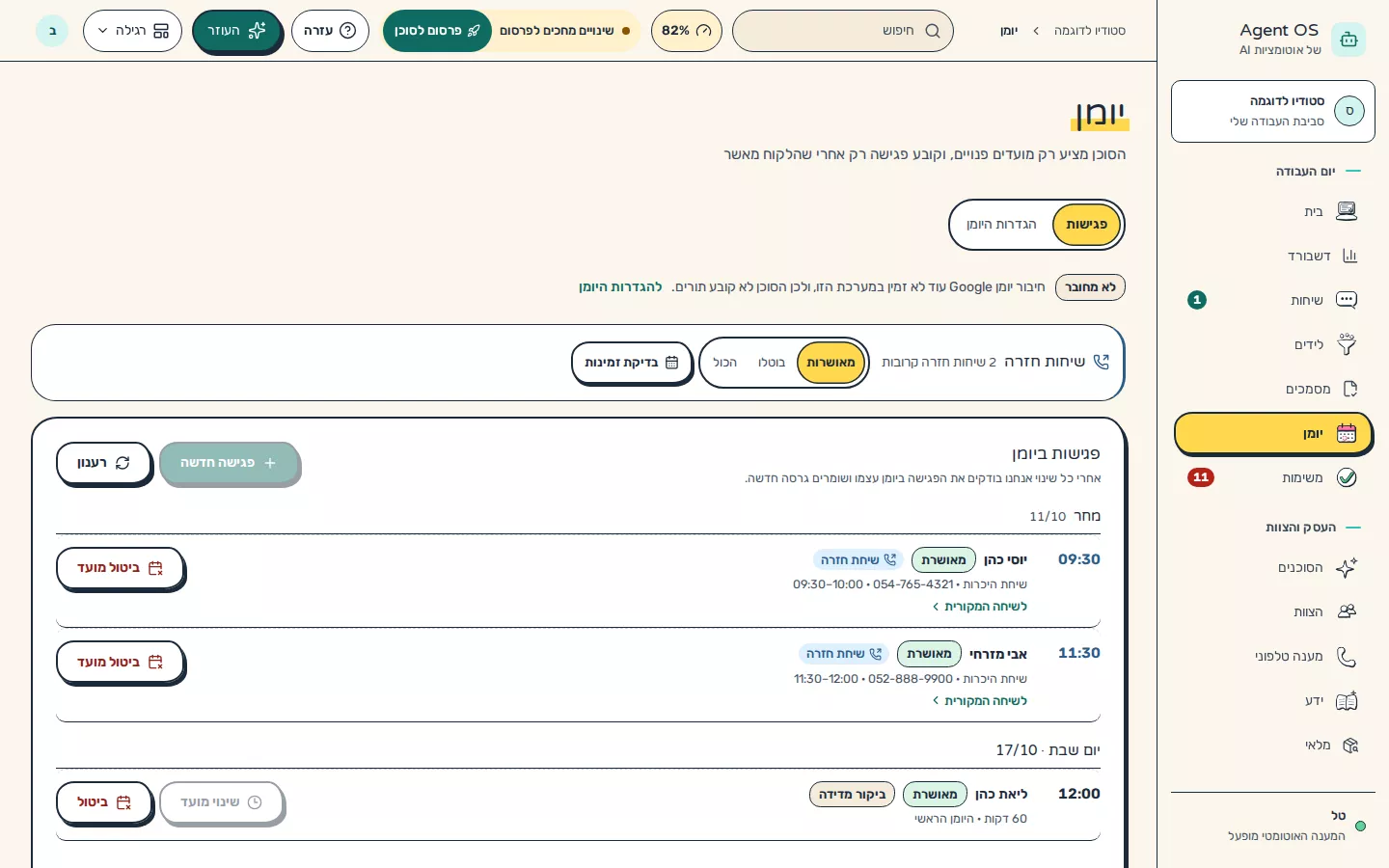Screen dimensions: 1389x868
Task: Open the לידים funnel icon
Action: [1347, 344]
